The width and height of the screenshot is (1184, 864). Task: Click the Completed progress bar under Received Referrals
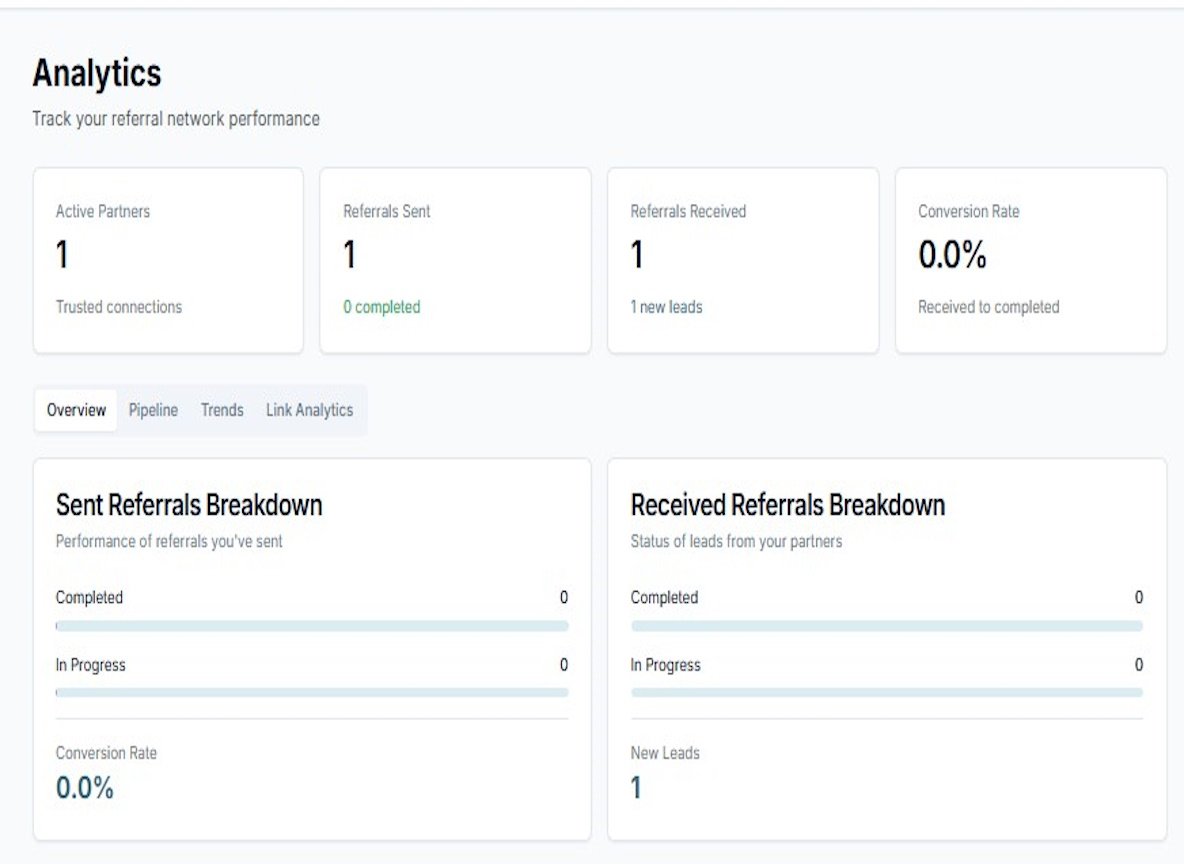pos(886,626)
